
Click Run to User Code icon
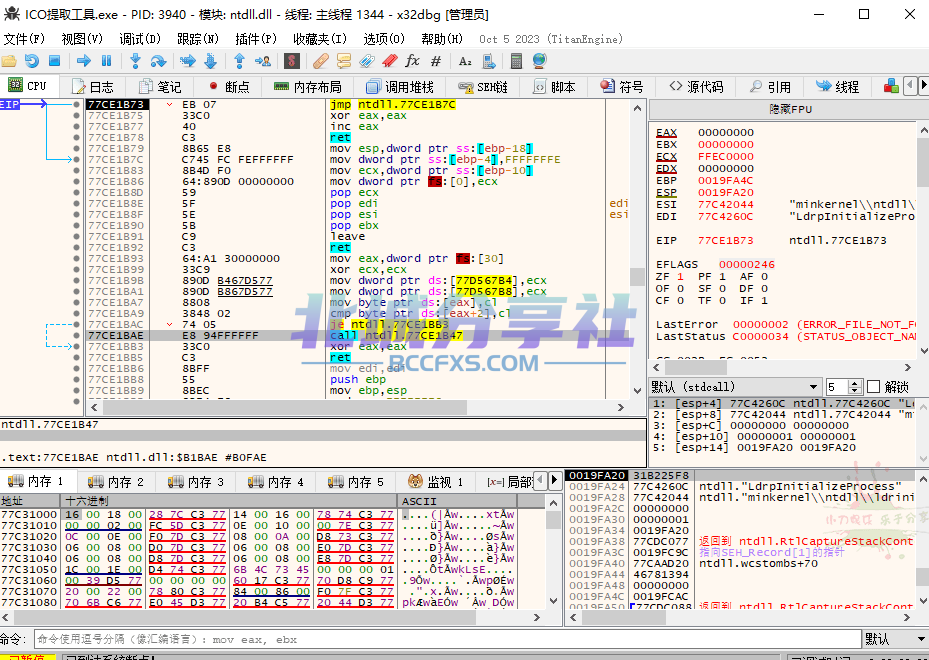[x=262, y=60]
